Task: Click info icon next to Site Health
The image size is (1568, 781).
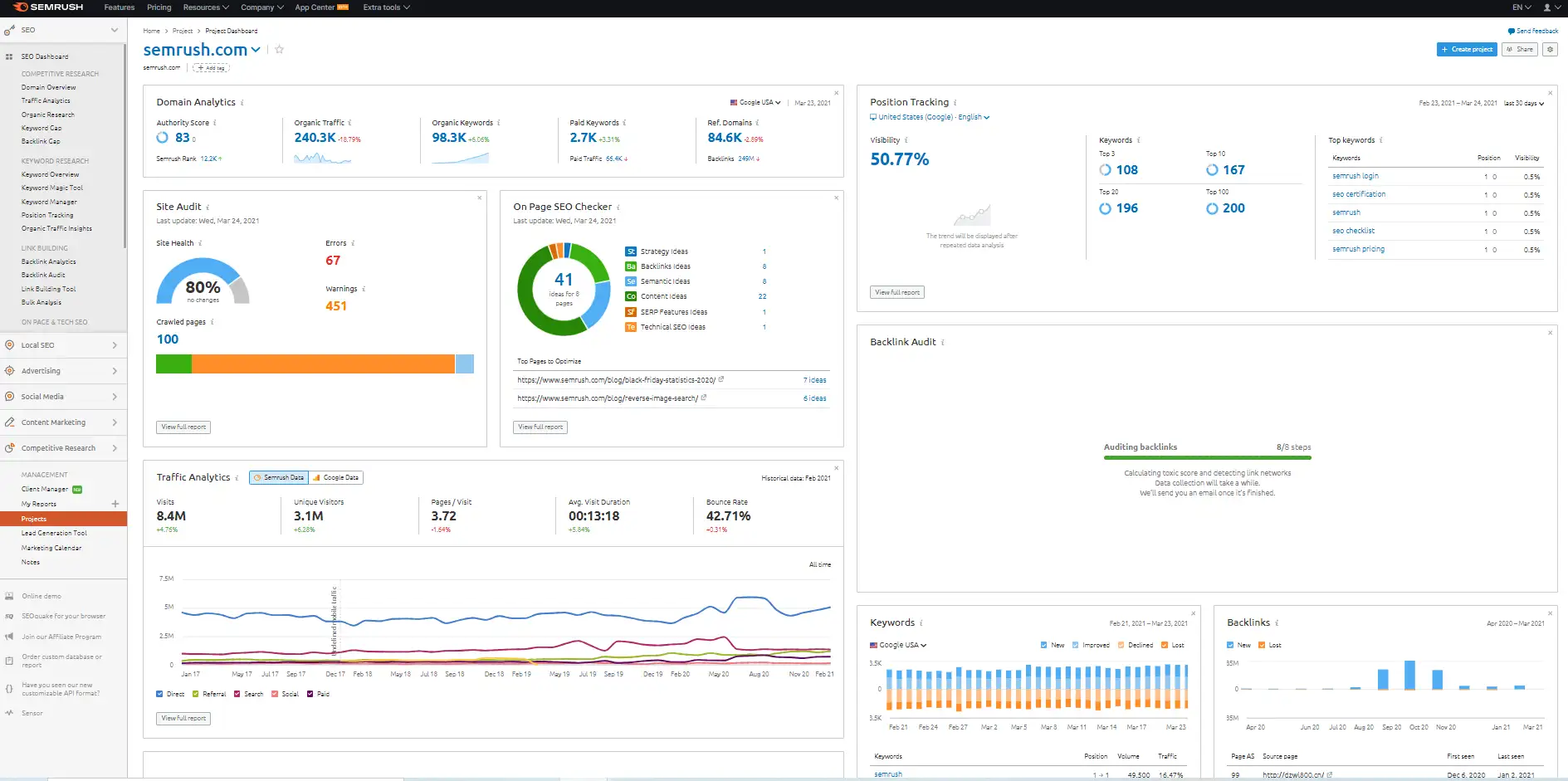Action: [x=200, y=243]
